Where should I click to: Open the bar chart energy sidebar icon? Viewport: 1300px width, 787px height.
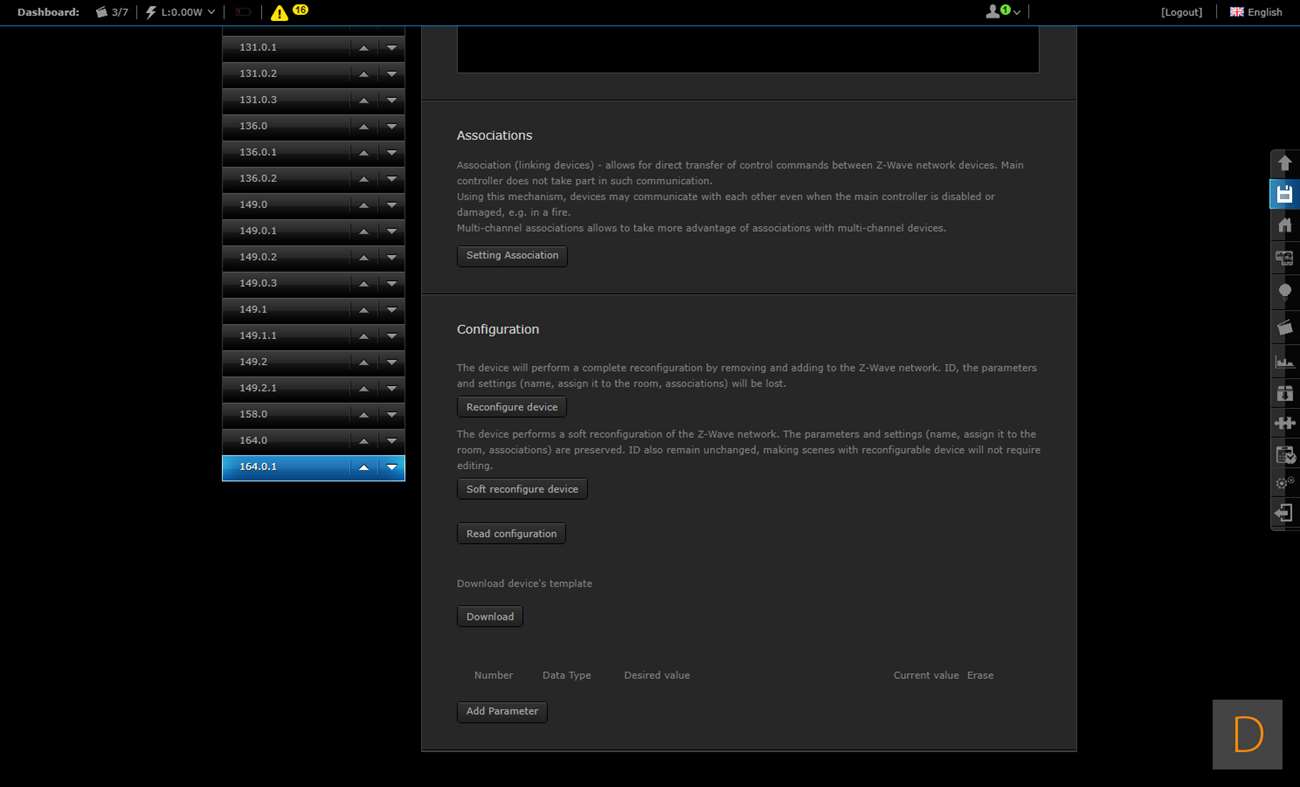[1285, 360]
